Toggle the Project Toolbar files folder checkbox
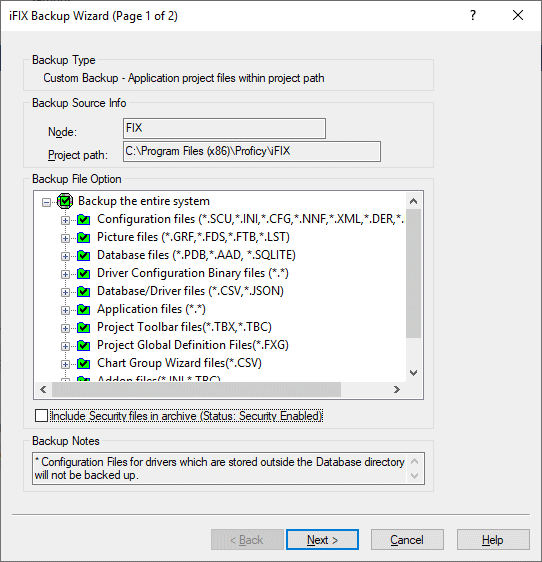This screenshot has height=562, width=542. coord(84,327)
